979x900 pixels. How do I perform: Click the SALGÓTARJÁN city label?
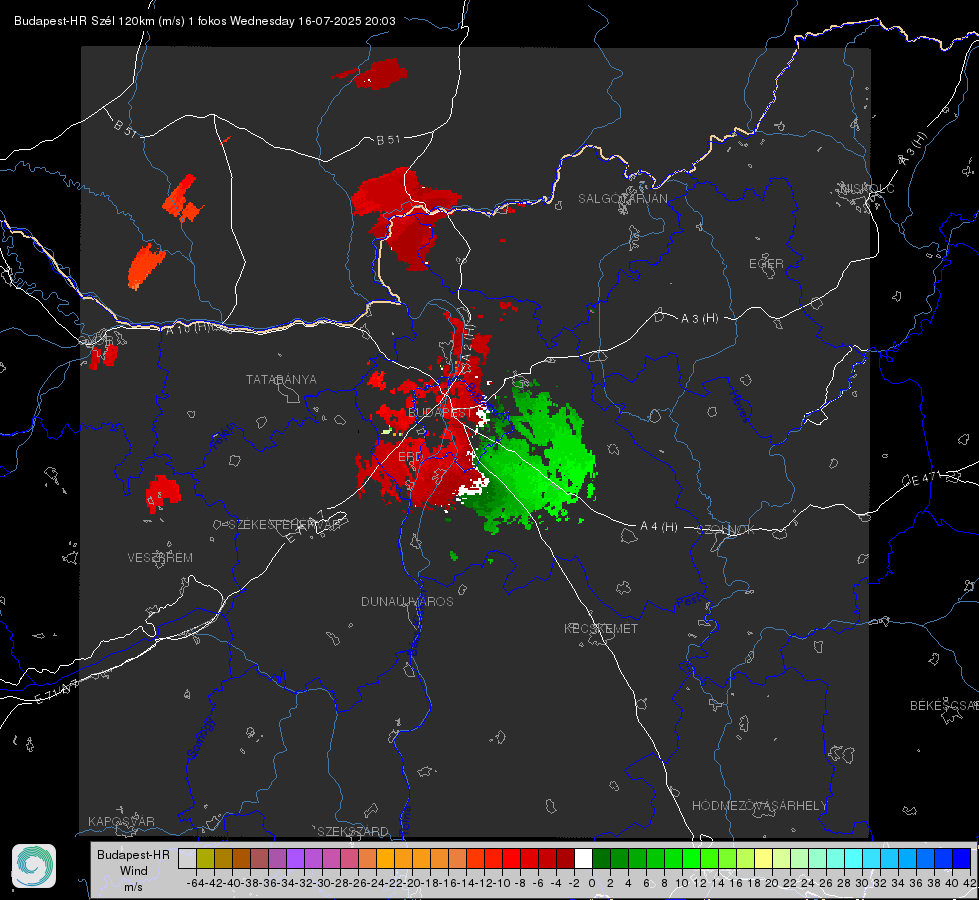click(x=622, y=199)
